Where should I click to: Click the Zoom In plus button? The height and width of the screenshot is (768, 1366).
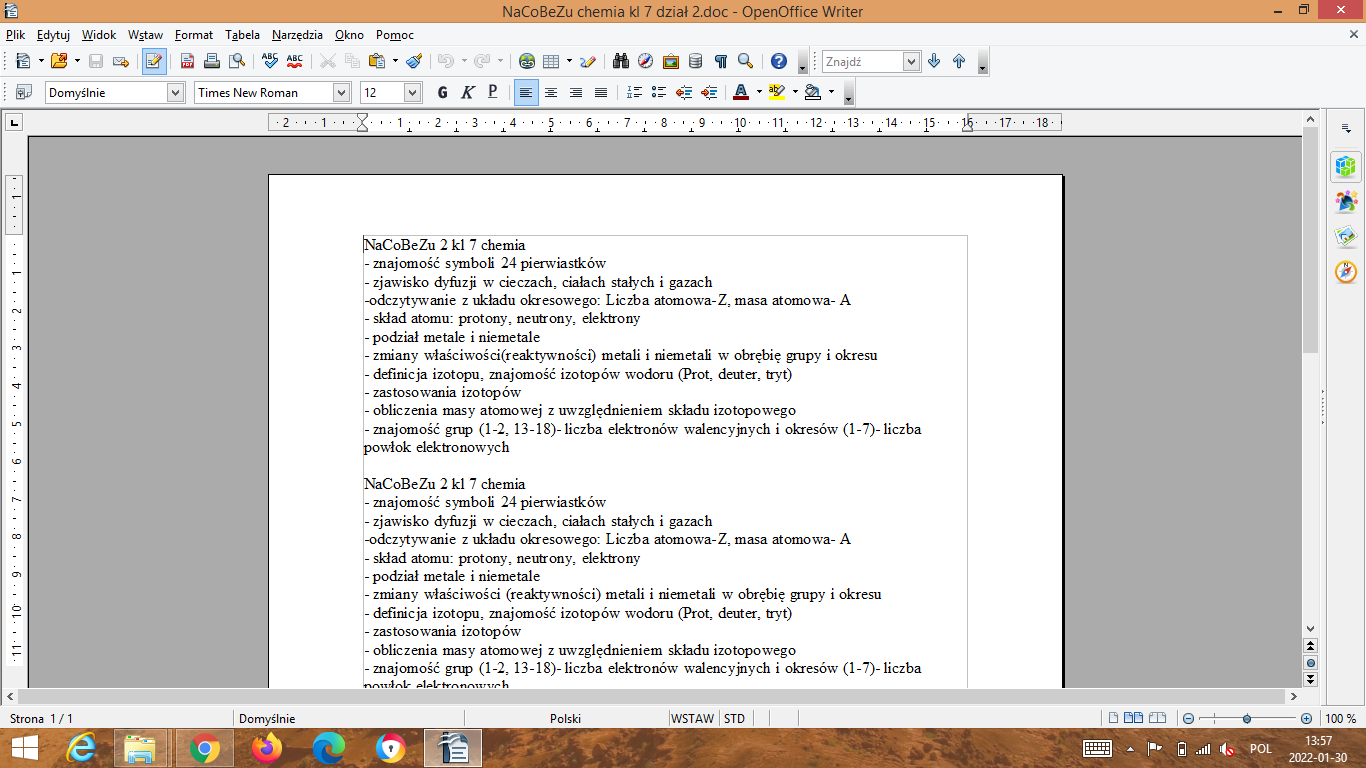pyautogui.click(x=1306, y=718)
